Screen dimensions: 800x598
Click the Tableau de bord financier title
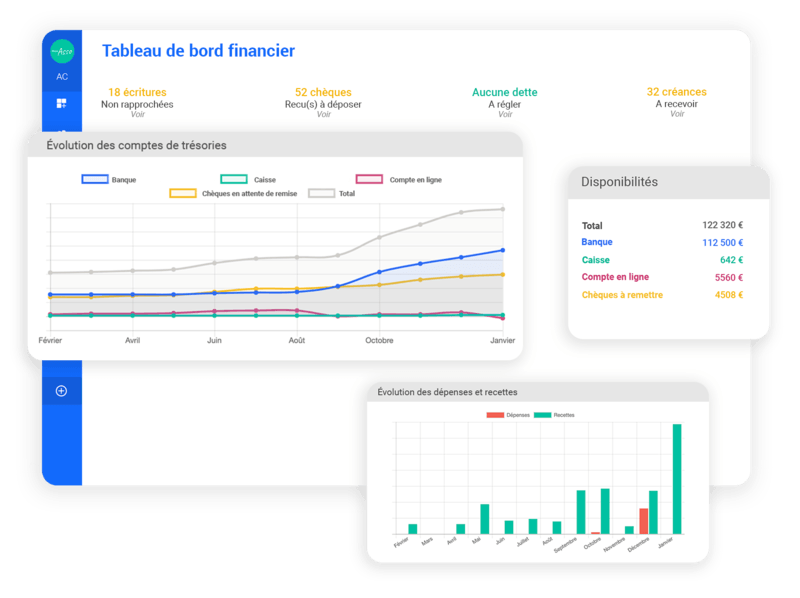point(198,51)
